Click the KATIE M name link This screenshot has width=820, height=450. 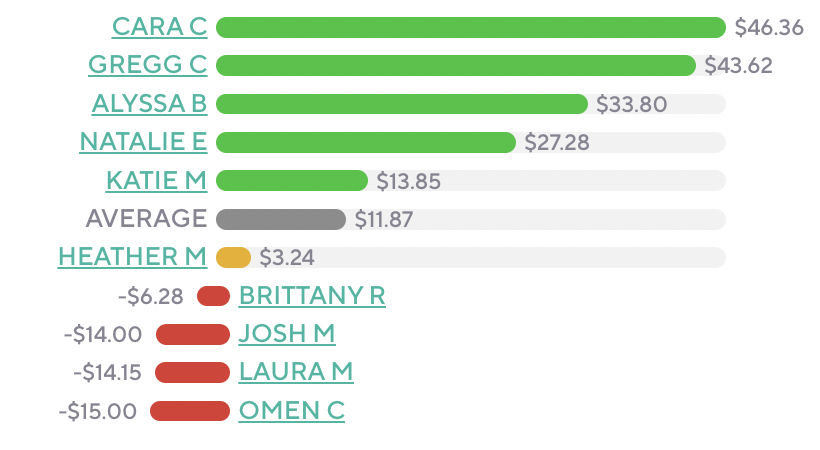coord(156,180)
